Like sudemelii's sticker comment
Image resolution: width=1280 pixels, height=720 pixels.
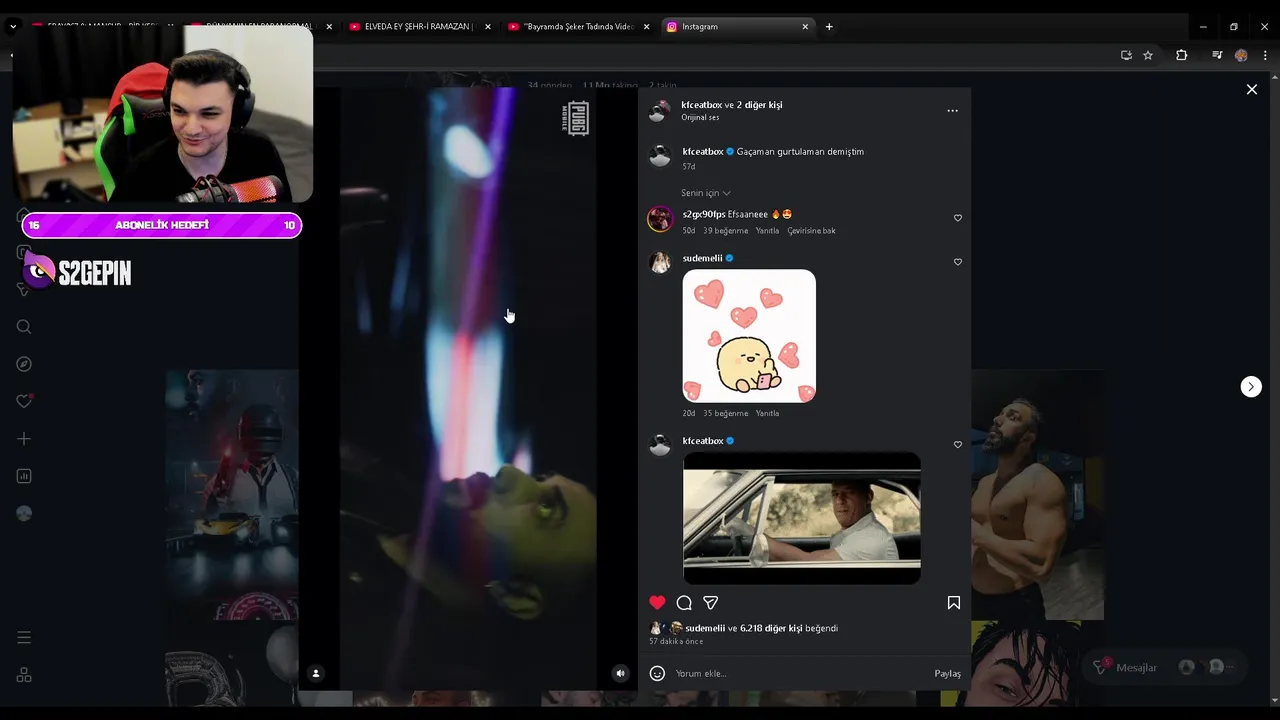pyautogui.click(x=957, y=262)
